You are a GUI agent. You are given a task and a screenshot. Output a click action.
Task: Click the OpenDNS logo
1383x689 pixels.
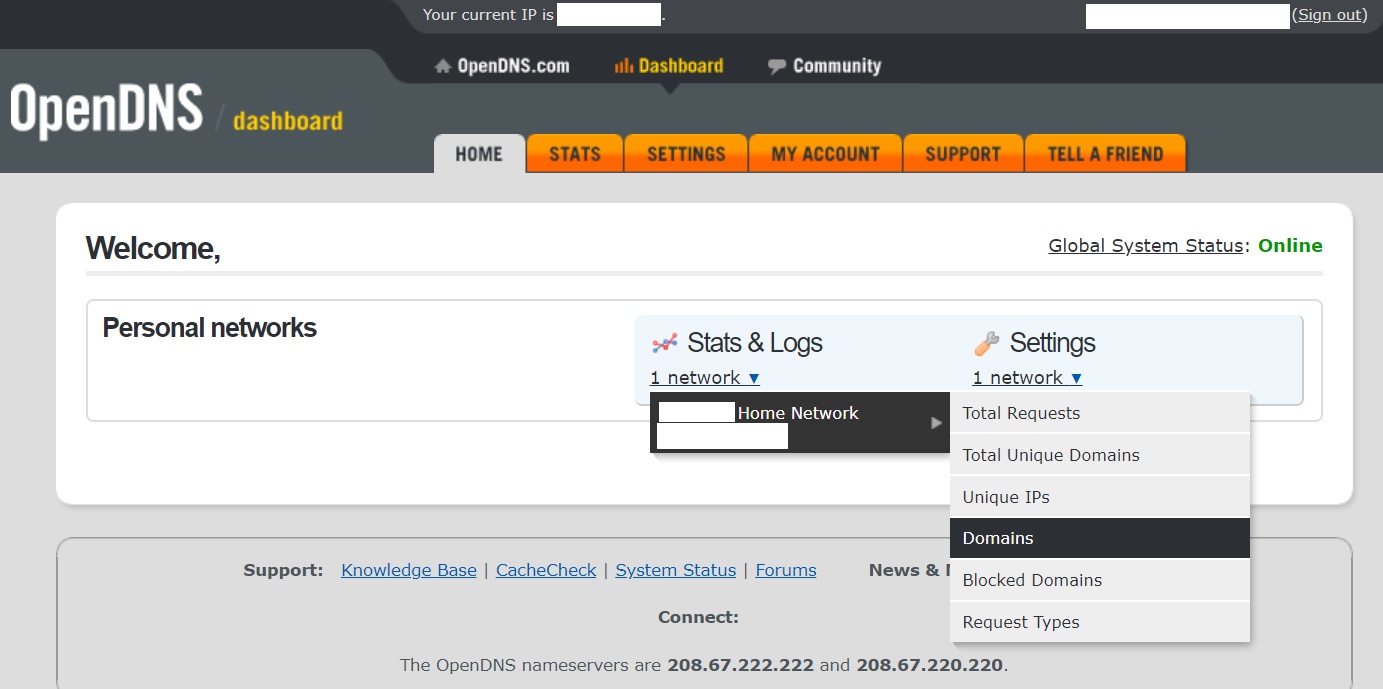107,110
